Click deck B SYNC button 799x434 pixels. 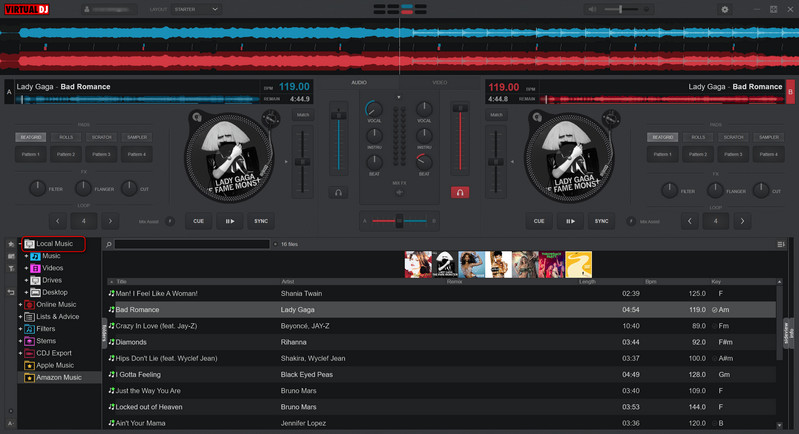pos(601,221)
